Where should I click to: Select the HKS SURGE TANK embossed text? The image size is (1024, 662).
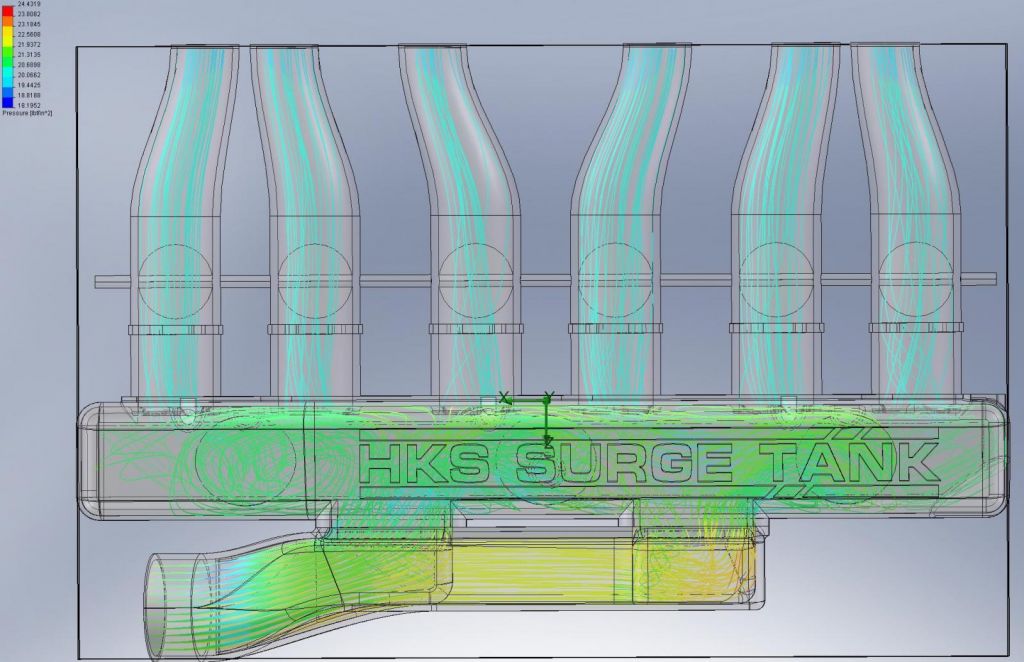(x=648, y=463)
